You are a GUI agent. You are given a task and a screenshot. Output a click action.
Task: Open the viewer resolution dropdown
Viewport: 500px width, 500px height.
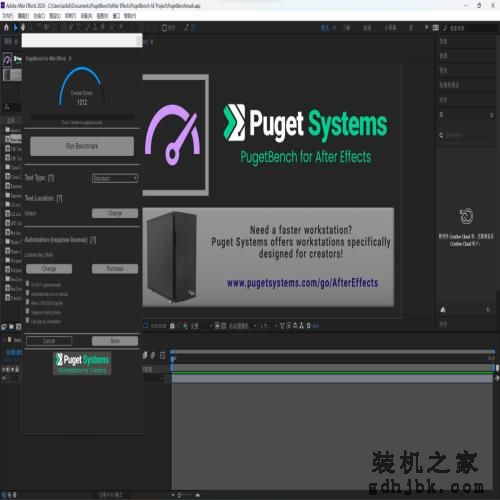tap(200, 326)
